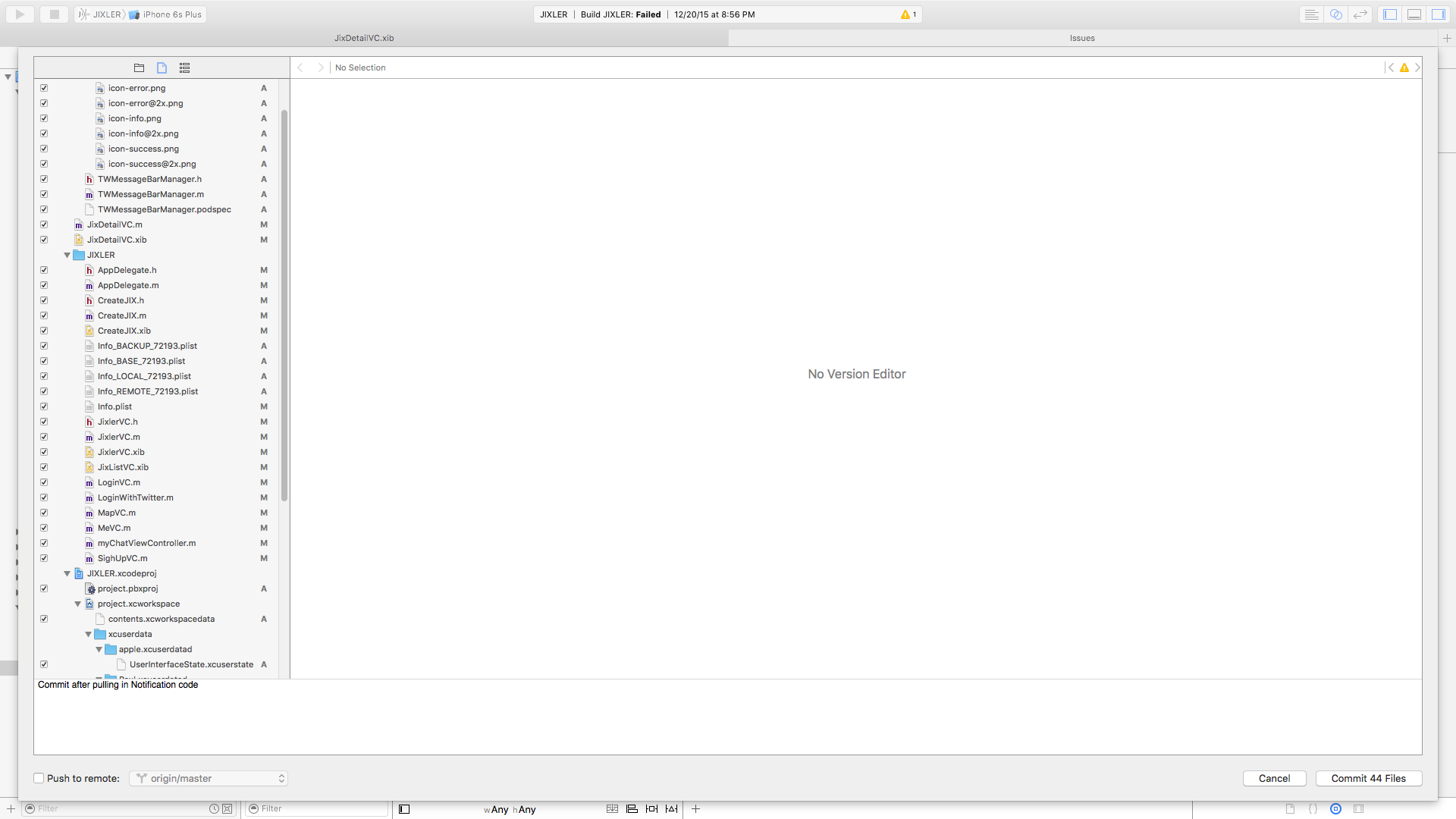Show the Standard editor
1456x819 pixels.
(x=1311, y=14)
